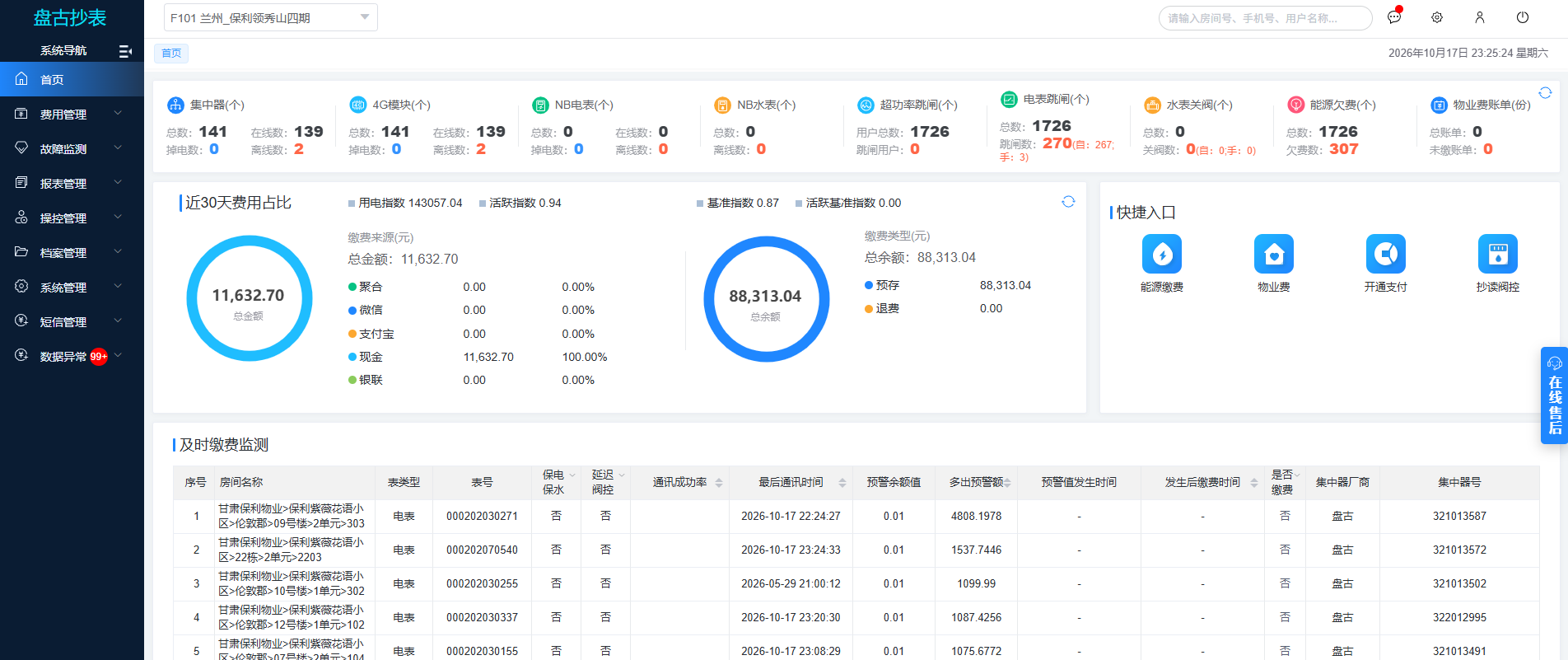Open the settings gear icon in header
The image size is (1568, 660).
1437,17
